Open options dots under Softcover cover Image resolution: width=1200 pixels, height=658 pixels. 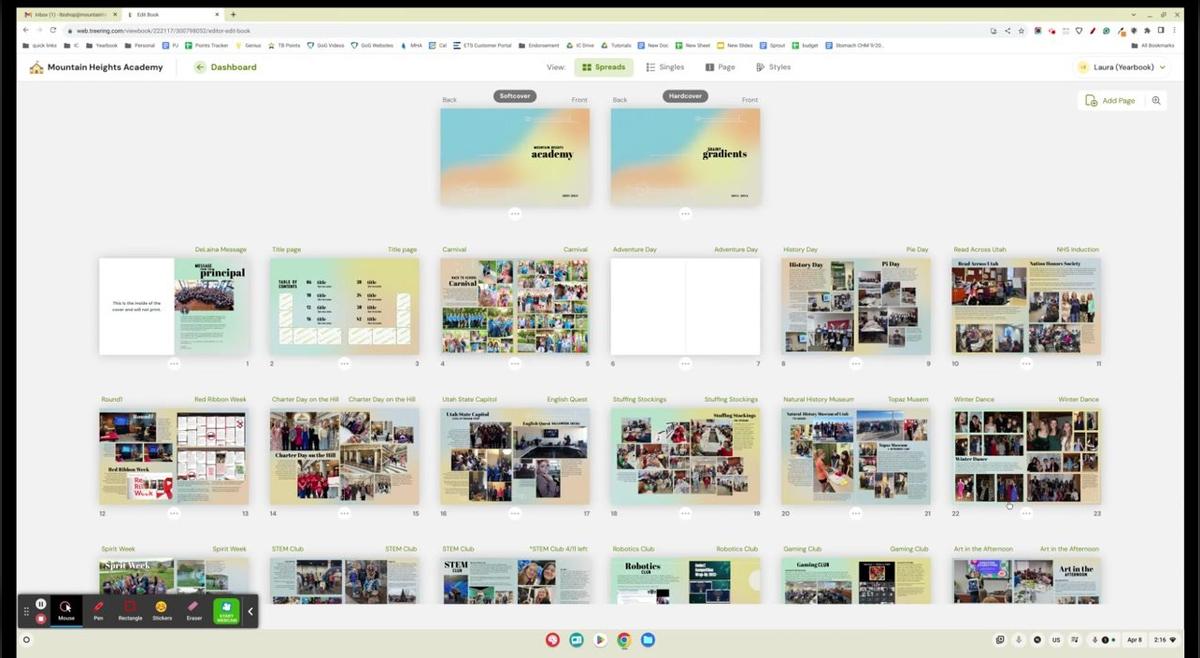tap(515, 213)
